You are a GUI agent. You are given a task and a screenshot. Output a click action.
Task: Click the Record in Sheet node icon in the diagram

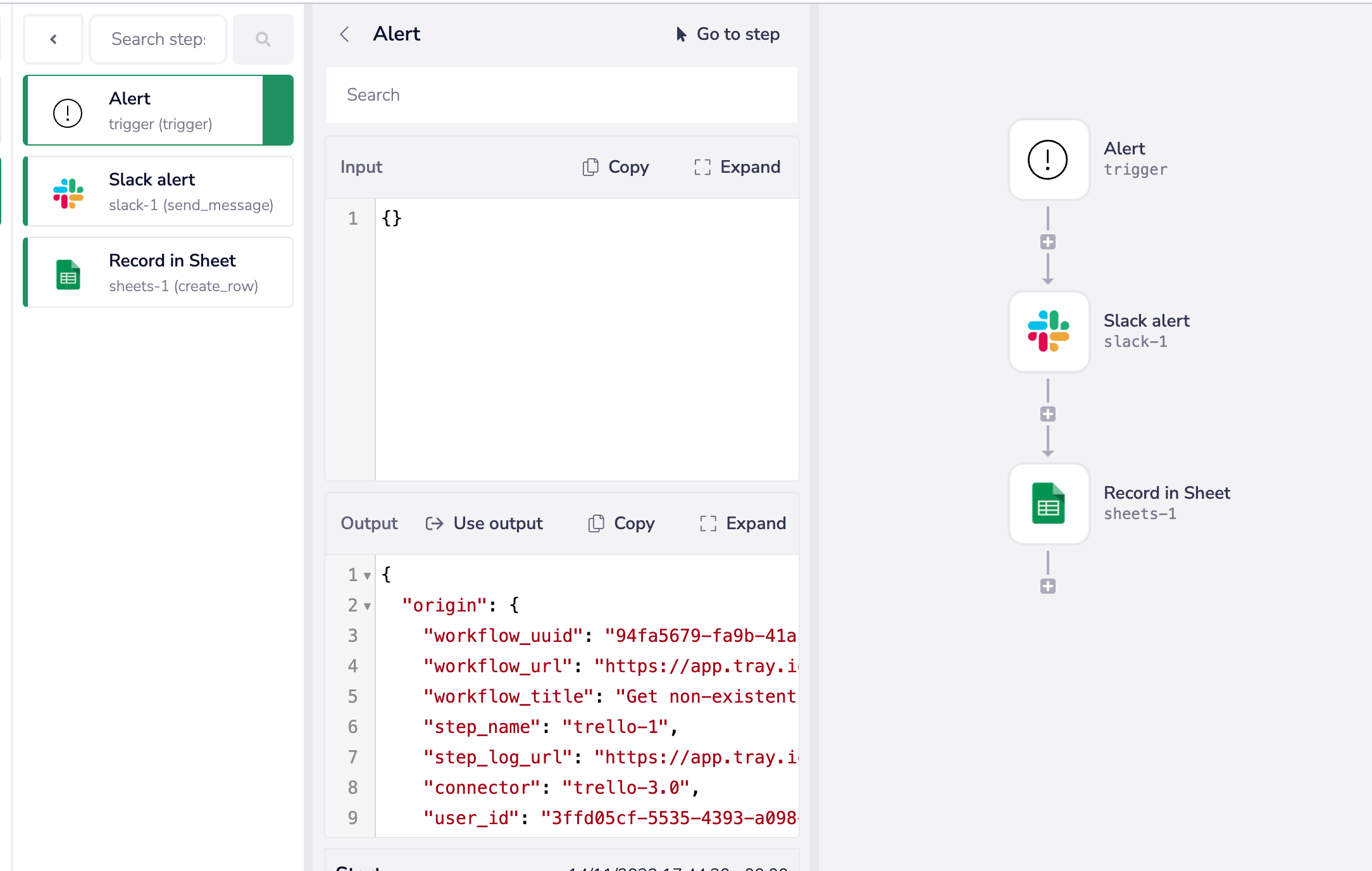[x=1047, y=504]
